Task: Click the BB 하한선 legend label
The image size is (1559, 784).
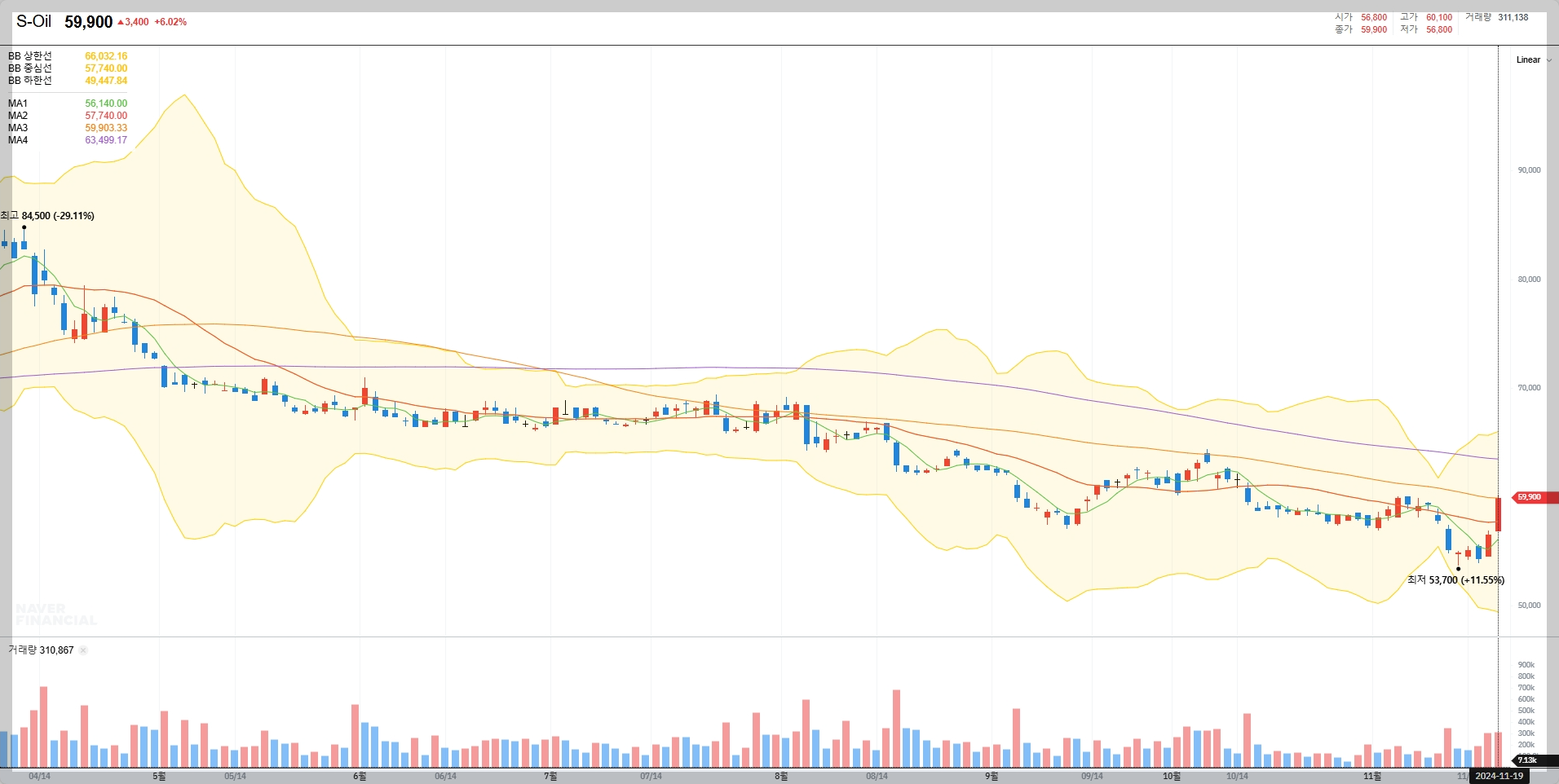Action: tap(30, 81)
